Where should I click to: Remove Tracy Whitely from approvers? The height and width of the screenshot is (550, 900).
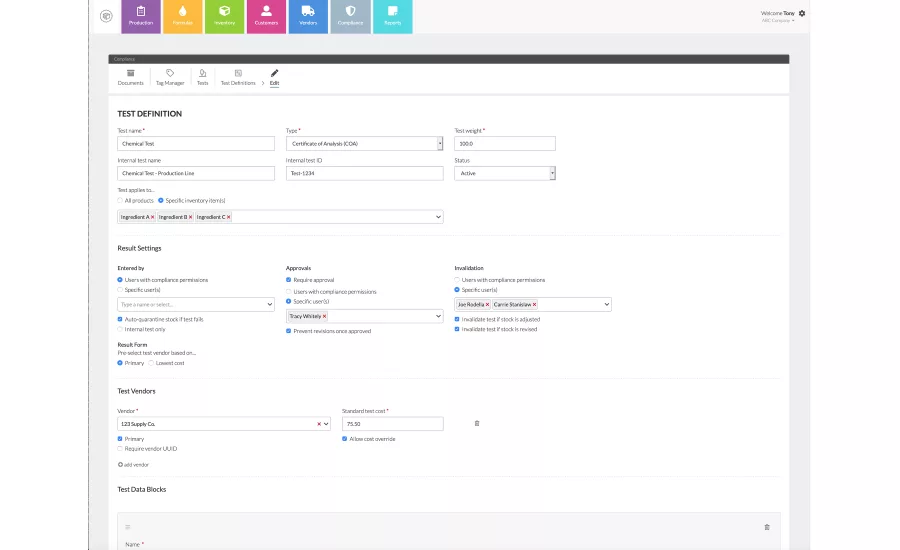(324, 316)
